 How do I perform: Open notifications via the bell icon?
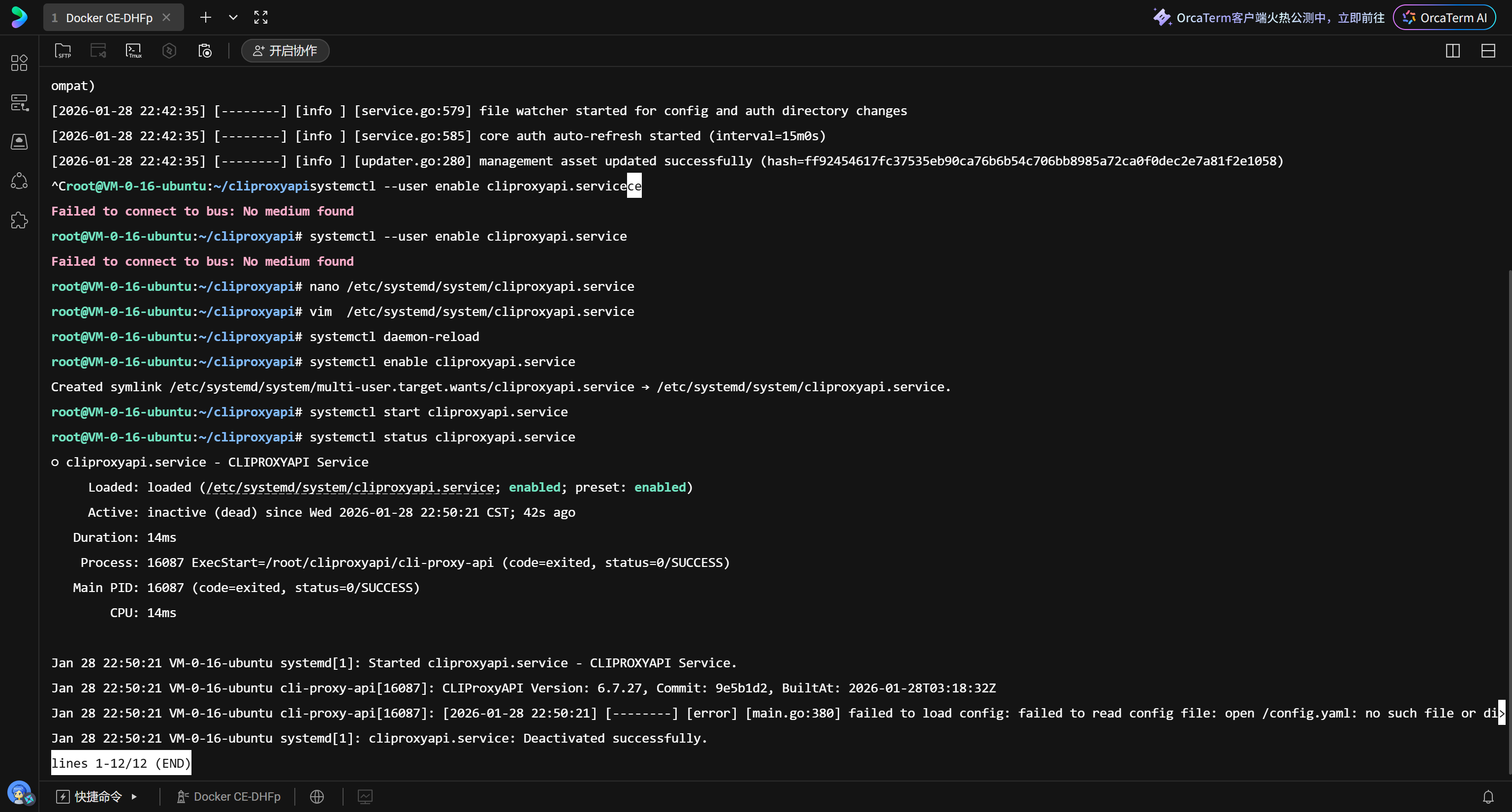coord(1489,796)
